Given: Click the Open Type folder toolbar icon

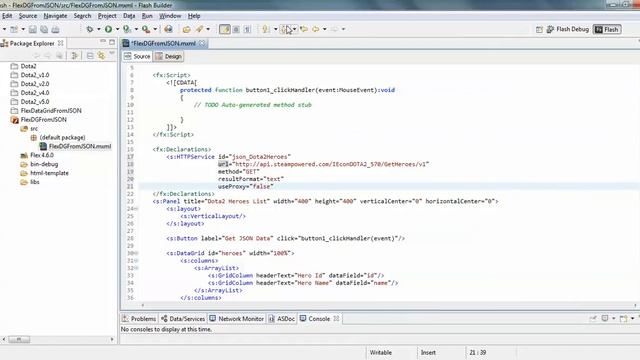Looking at the screenshot, I should (x=187, y=29).
